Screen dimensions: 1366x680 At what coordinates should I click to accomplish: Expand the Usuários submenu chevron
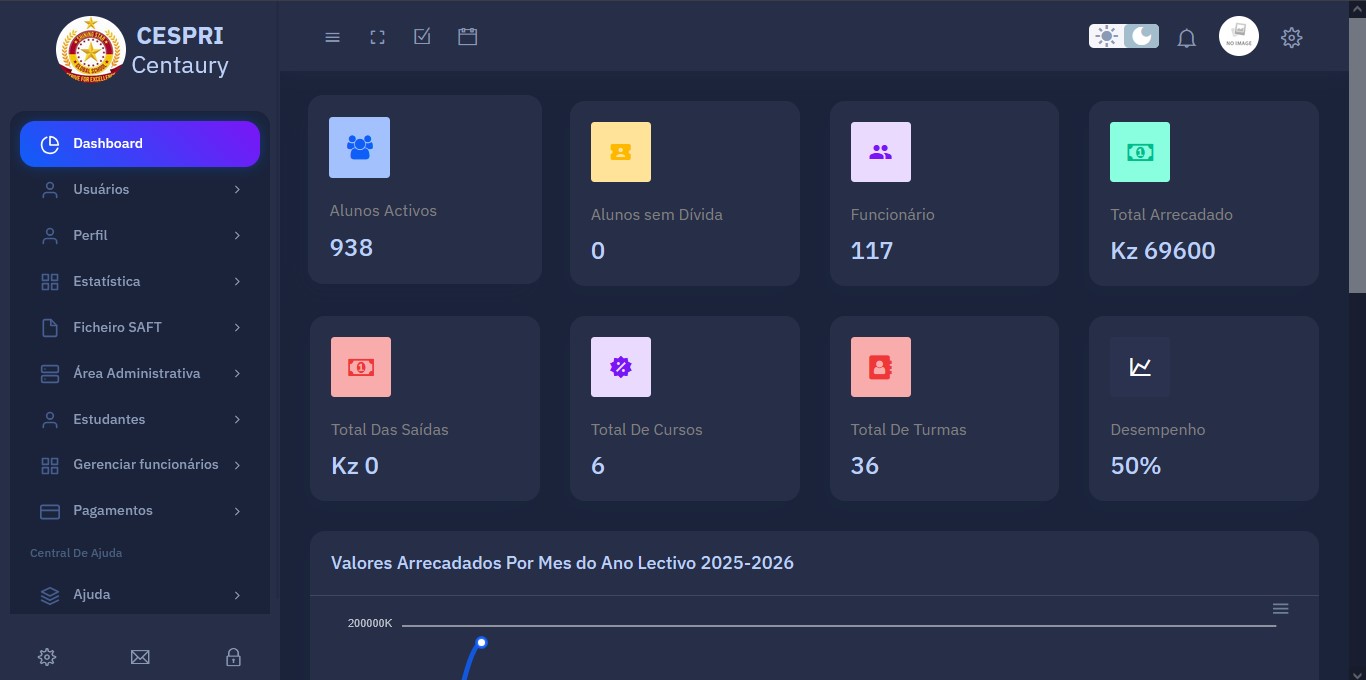(237, 189)
